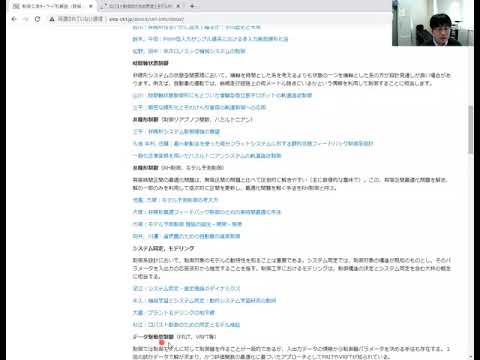Open the フィードバック制御 real-time optimization link
Screen dimensions: 480x360
tap(207, 212)
